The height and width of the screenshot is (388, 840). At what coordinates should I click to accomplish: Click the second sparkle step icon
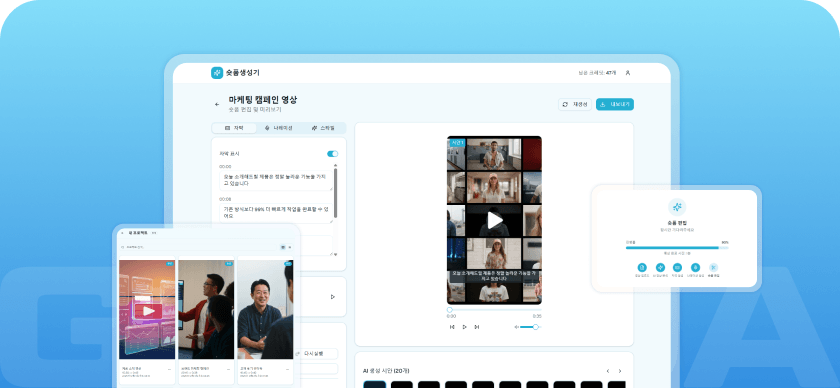coord(660,267)
